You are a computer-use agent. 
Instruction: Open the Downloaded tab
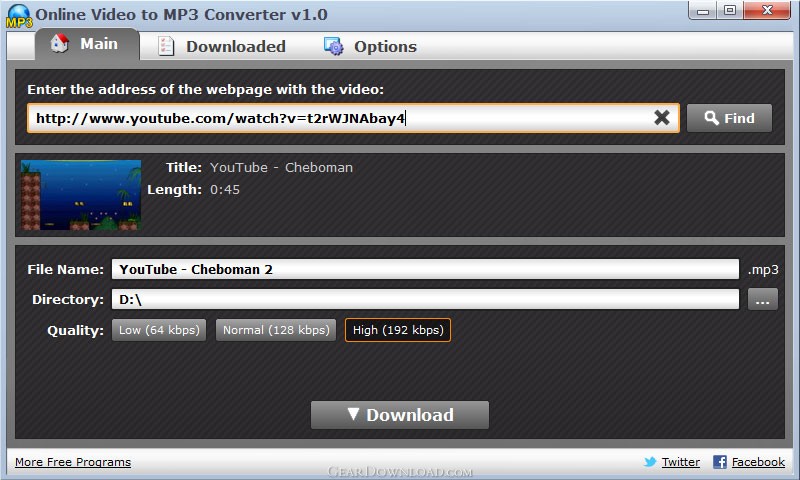click(221, 46)
